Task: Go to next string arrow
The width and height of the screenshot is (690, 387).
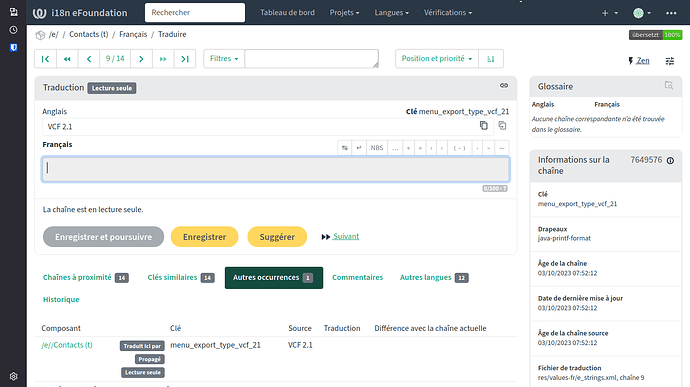Action: 141,59
